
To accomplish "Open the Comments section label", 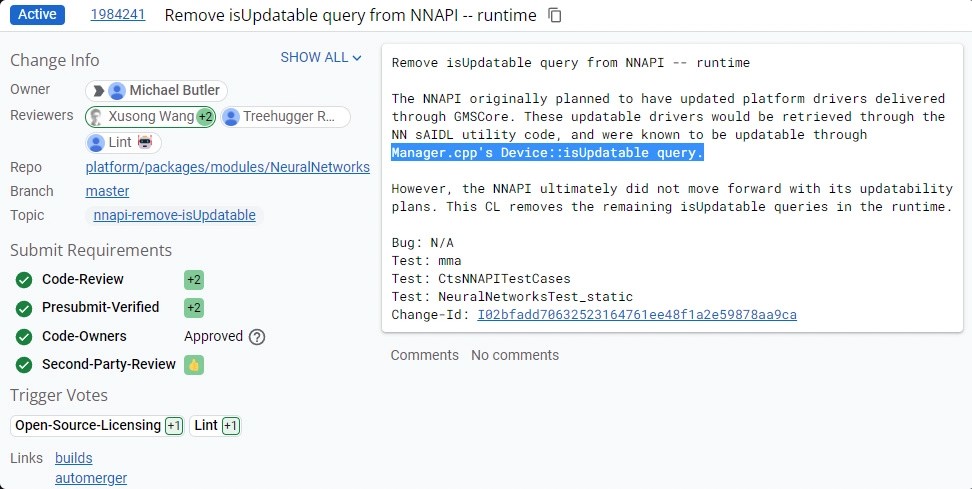I will pos(424,355).
